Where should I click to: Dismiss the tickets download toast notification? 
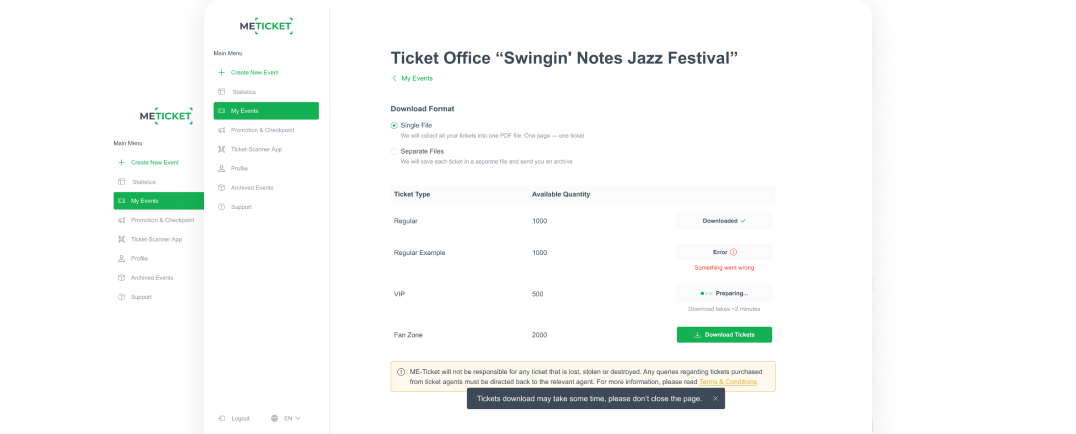pyautogui.click(x=714, y=398)
